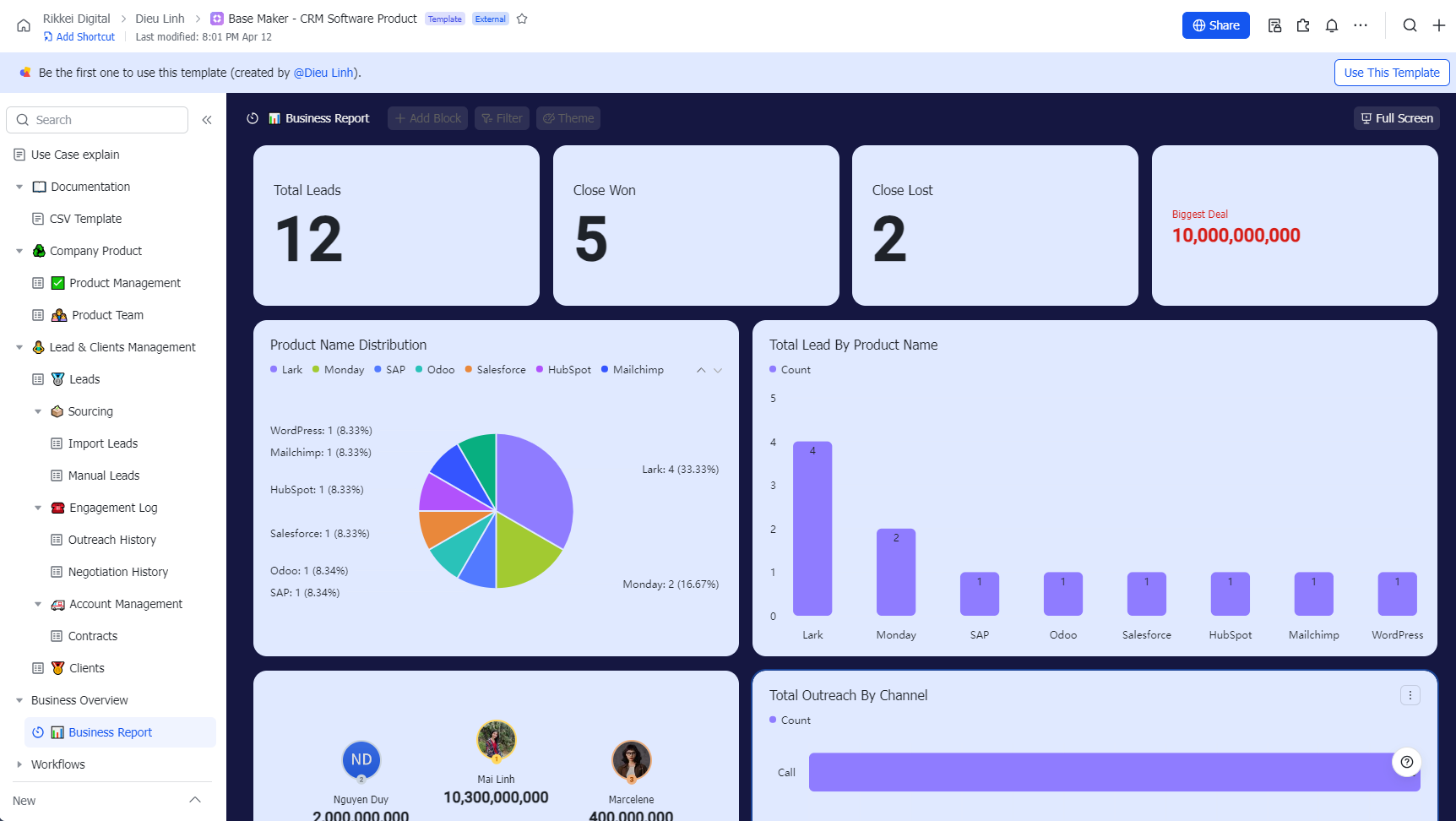Click the refresh history icon beside Business Report
The height and width of the screenshot is (821, 1456).
pyautogui.click(x=253, y=118)
